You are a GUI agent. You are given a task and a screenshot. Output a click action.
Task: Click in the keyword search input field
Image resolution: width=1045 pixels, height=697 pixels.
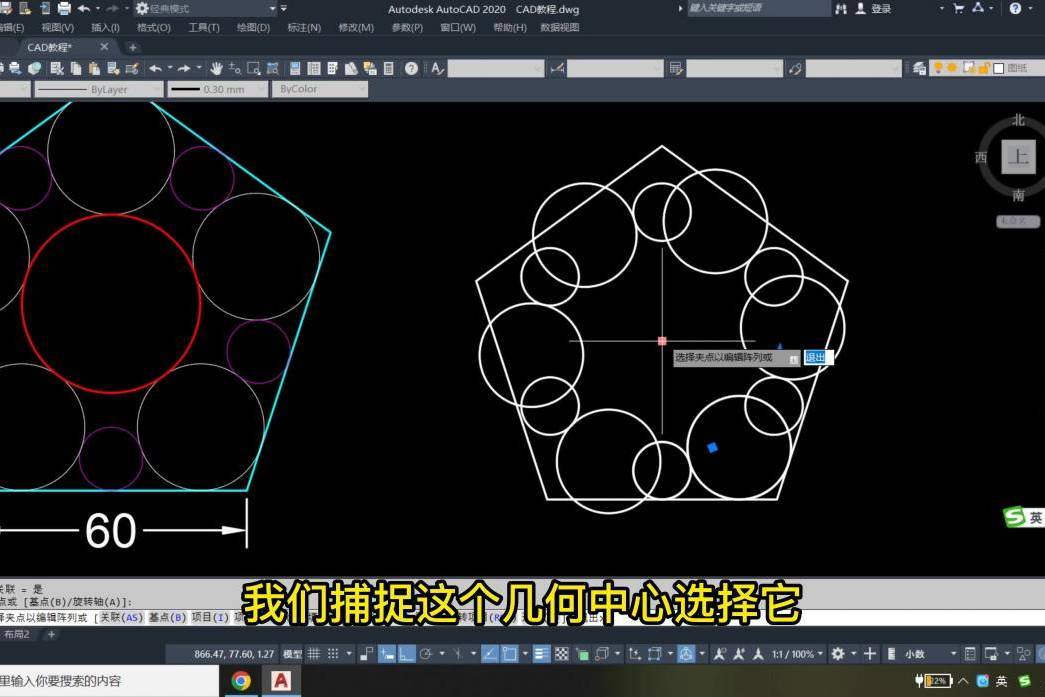tap(758, 9)
